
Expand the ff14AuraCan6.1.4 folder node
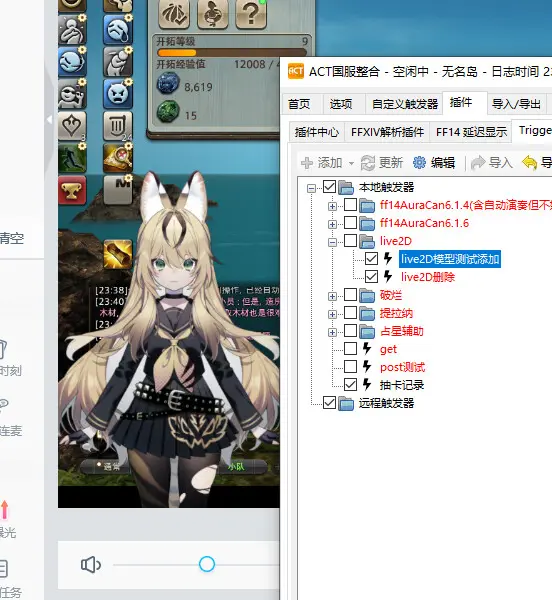tap(332, 206)
